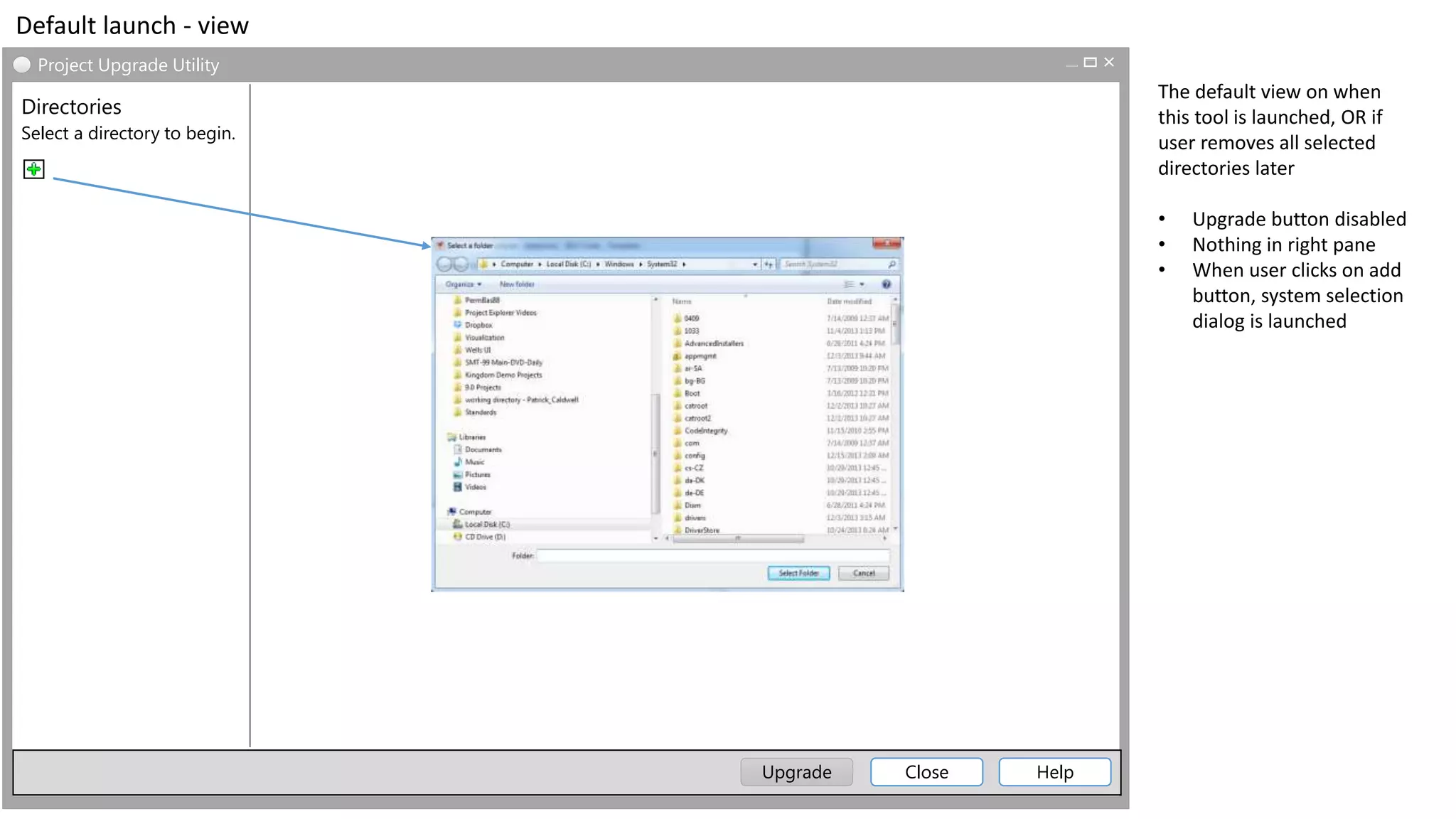Click the refresh icon beside address bar
Image resolution: width=1456 pixels, height=819 pixels.
[769, 264]
